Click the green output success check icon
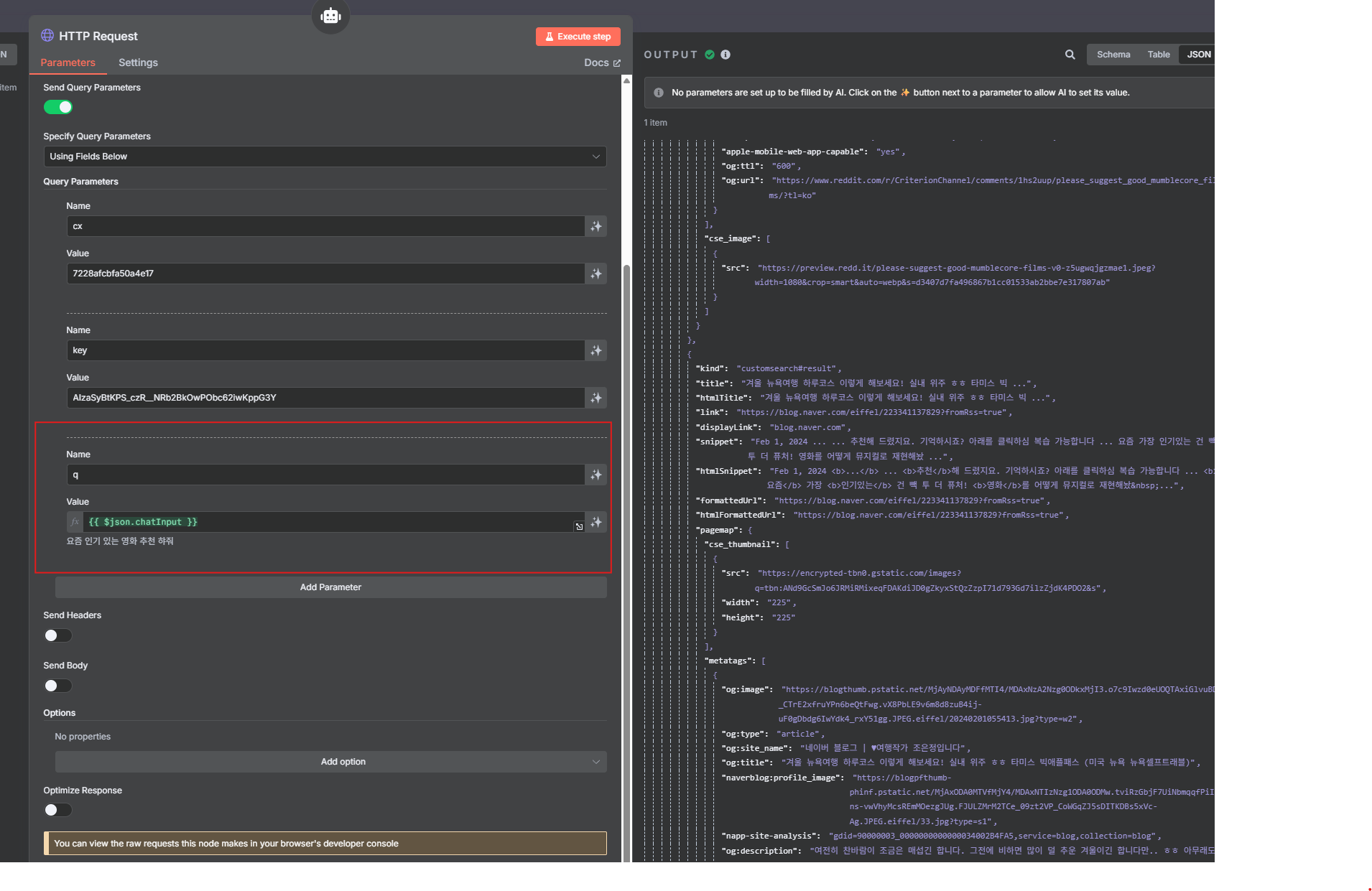 710,55
